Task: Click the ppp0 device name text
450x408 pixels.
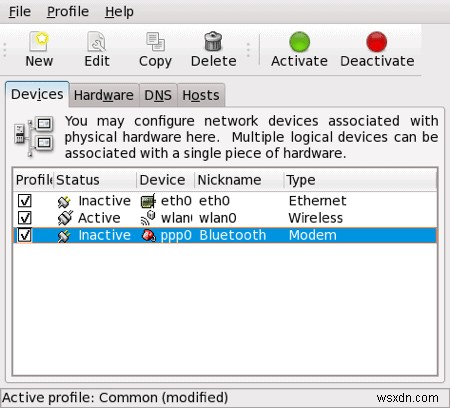Action: 176,236
